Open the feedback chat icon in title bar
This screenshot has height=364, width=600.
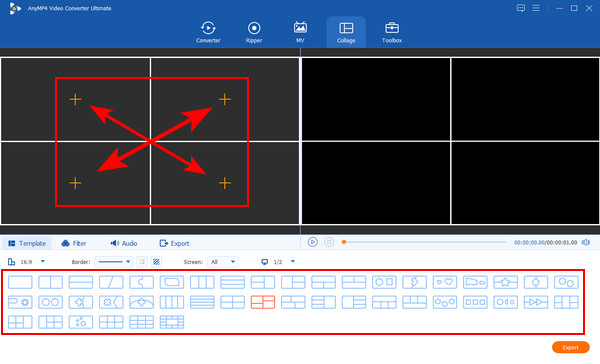pyautogui.click(x=520, y=8)
